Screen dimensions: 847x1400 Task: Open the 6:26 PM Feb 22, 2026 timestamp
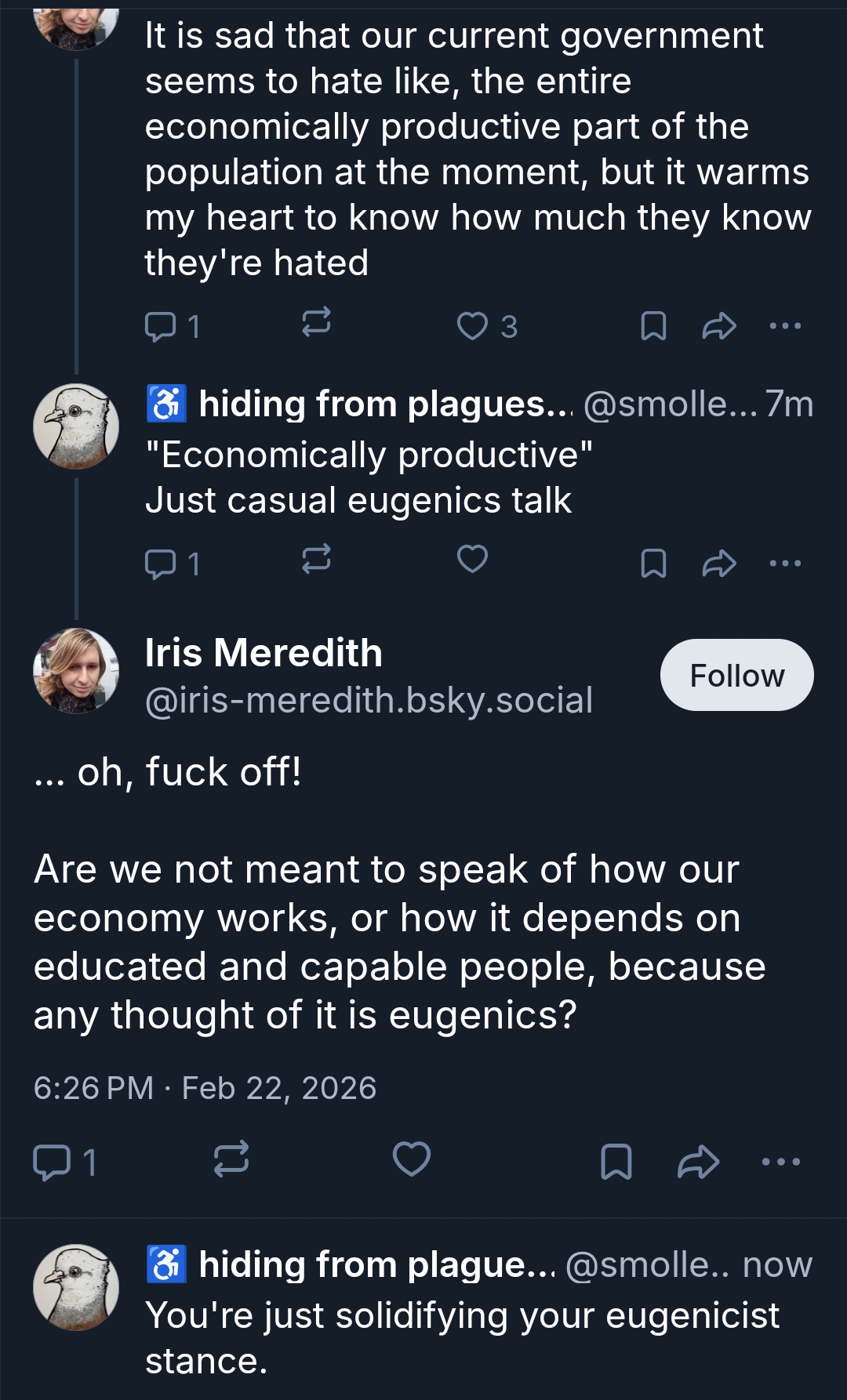point(205,1088)
